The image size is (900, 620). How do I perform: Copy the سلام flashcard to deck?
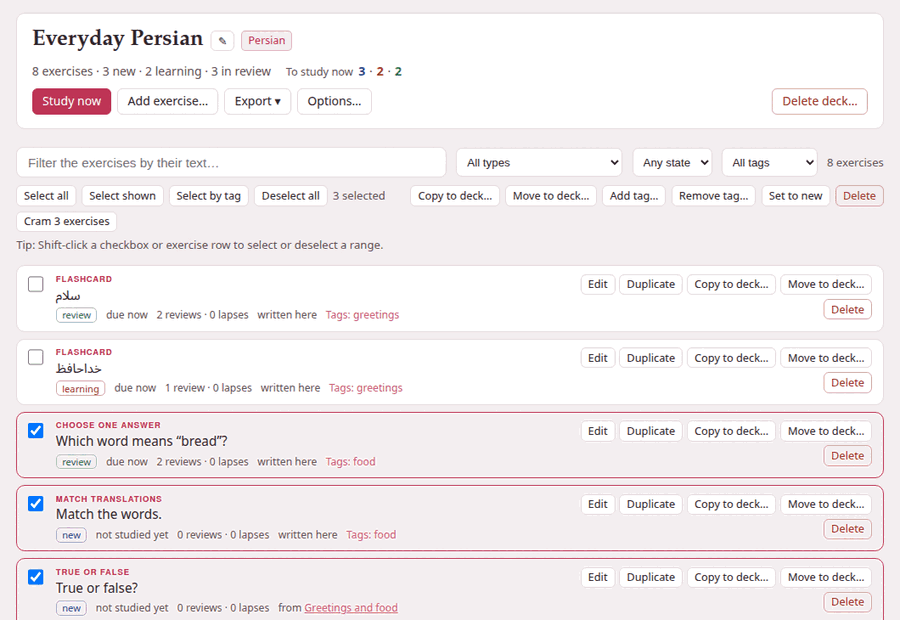pyautogui.click(x=731, y=284)
